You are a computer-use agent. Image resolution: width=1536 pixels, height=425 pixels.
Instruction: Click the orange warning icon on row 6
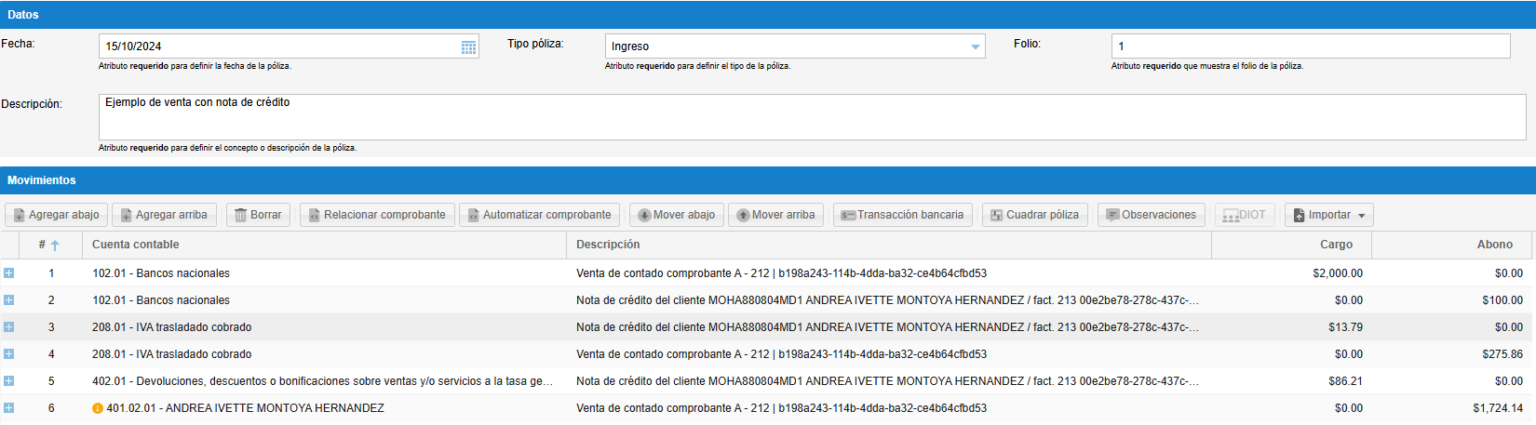(x=97, y=408)
